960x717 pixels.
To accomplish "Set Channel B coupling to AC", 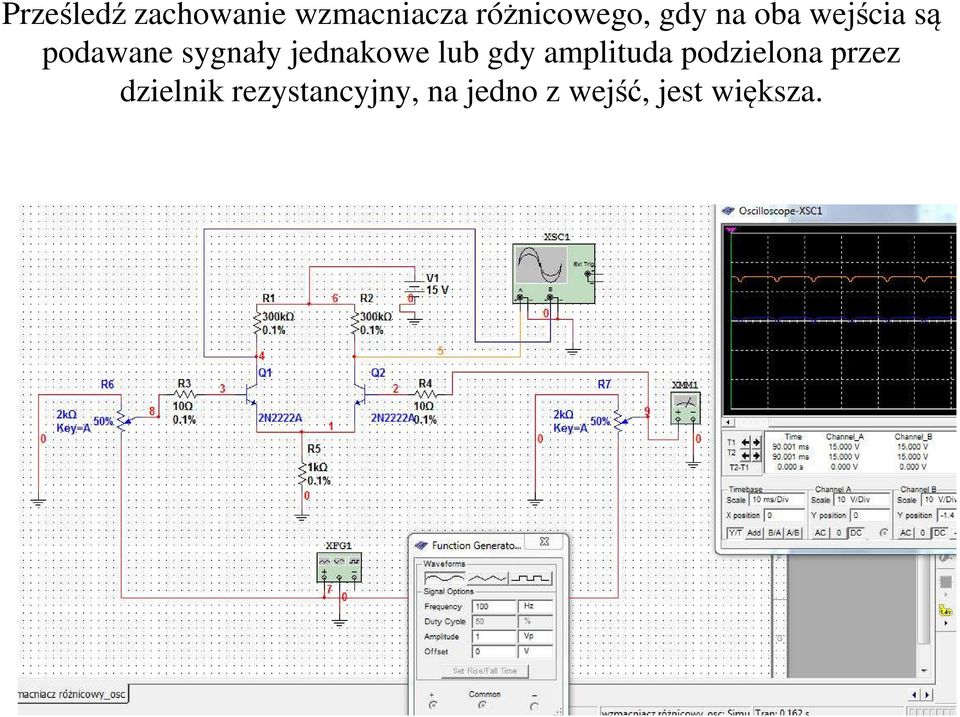I will [x=906, y=533].
